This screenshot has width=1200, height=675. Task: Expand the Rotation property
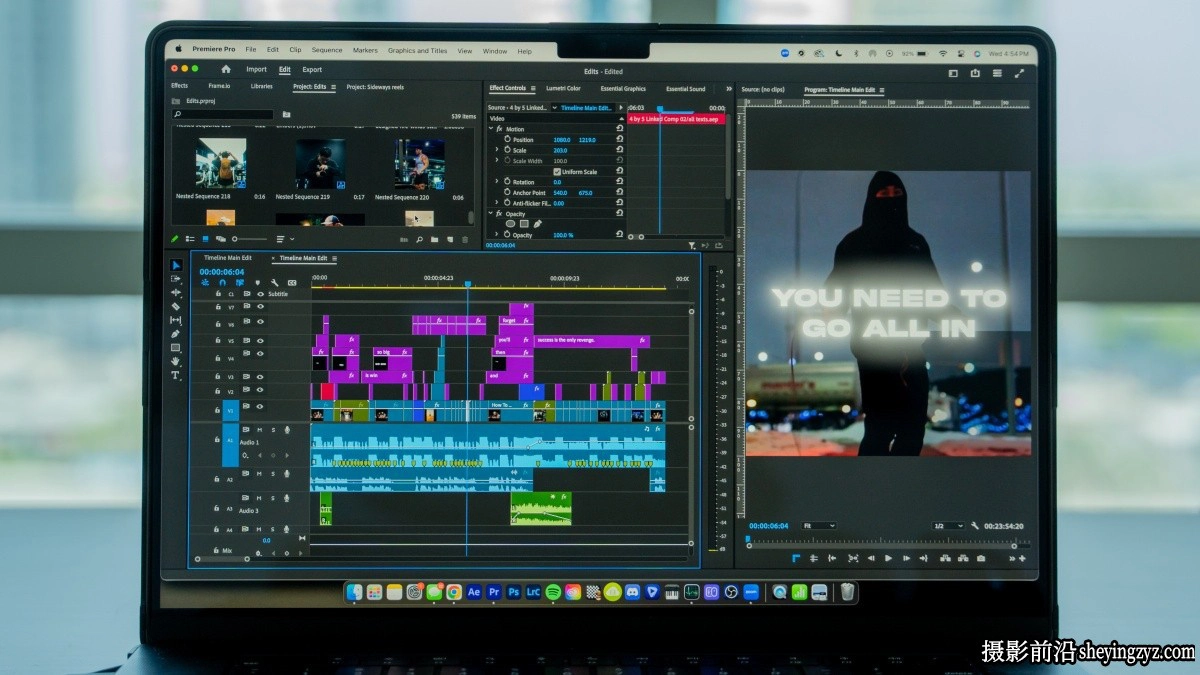pos(497,182)
